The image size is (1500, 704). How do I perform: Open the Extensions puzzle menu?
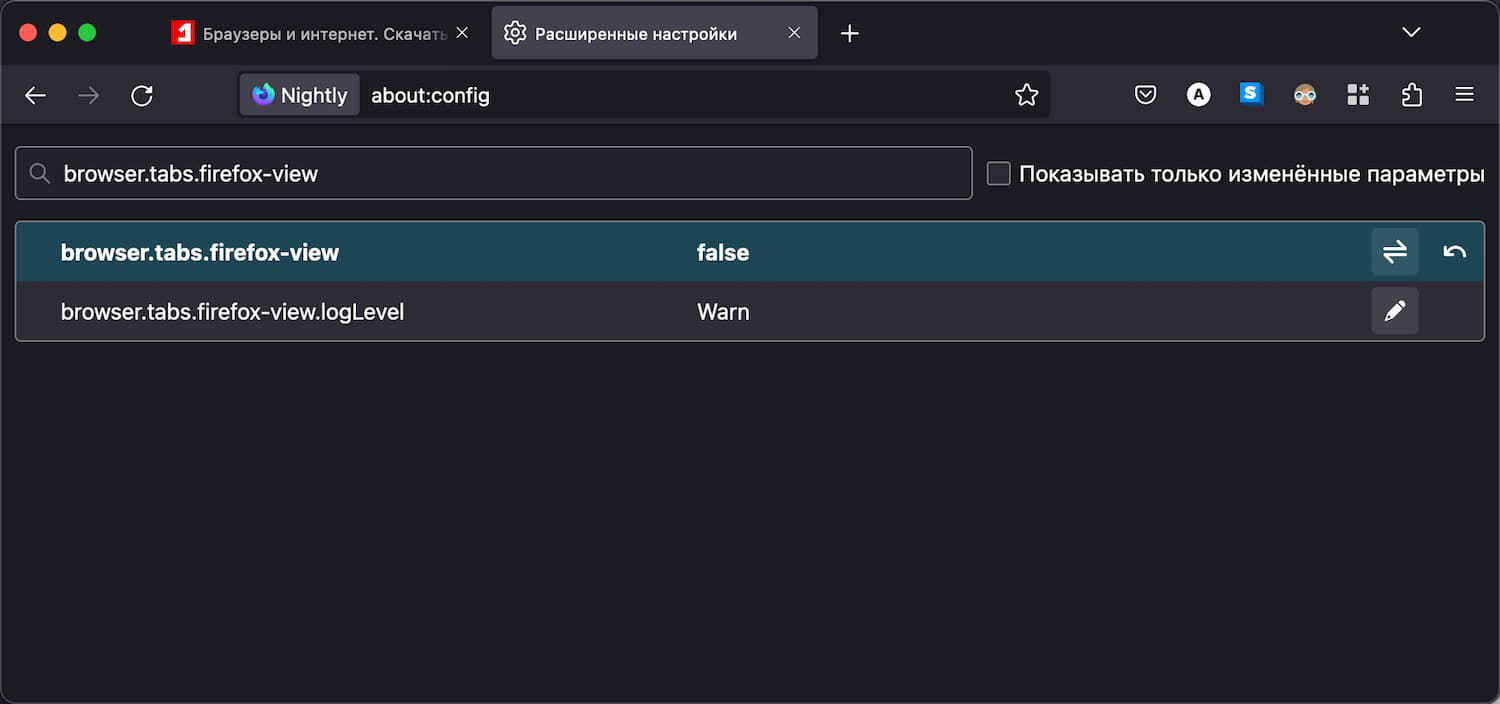(1411, 95)
